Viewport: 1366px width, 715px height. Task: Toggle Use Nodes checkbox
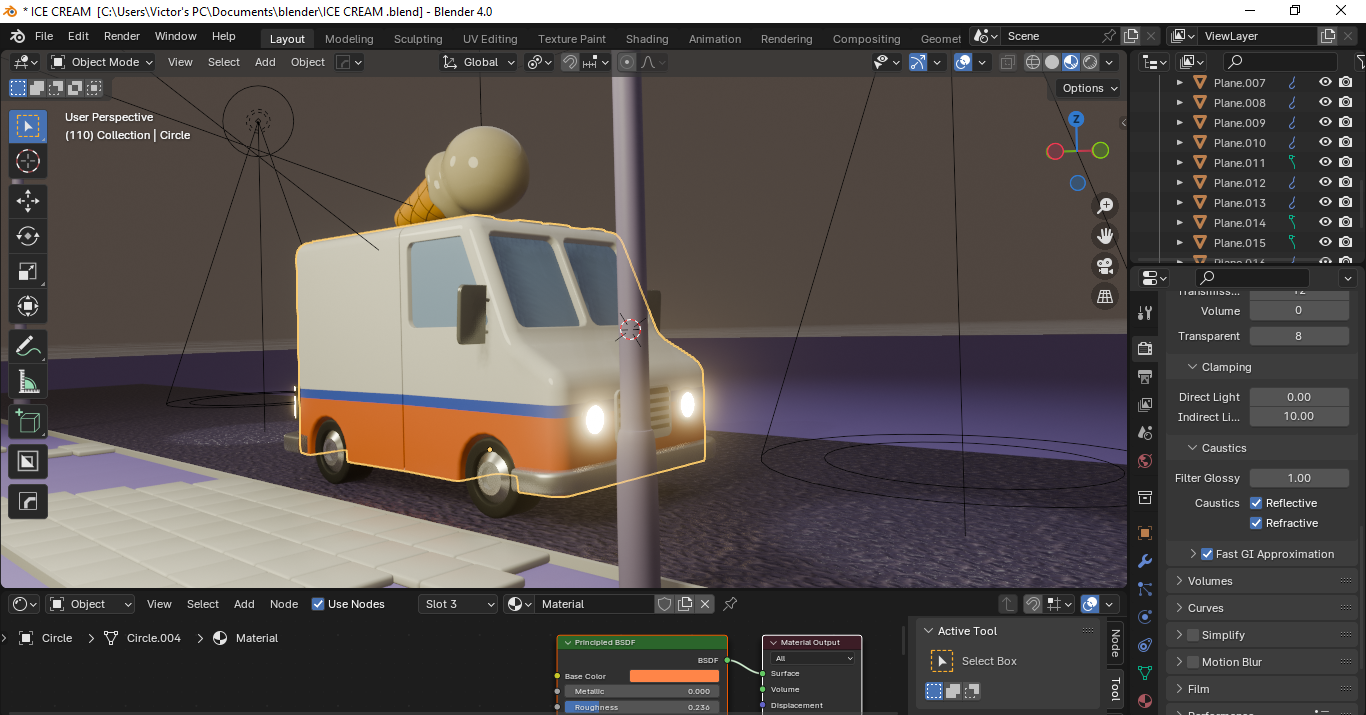[318, 604]
